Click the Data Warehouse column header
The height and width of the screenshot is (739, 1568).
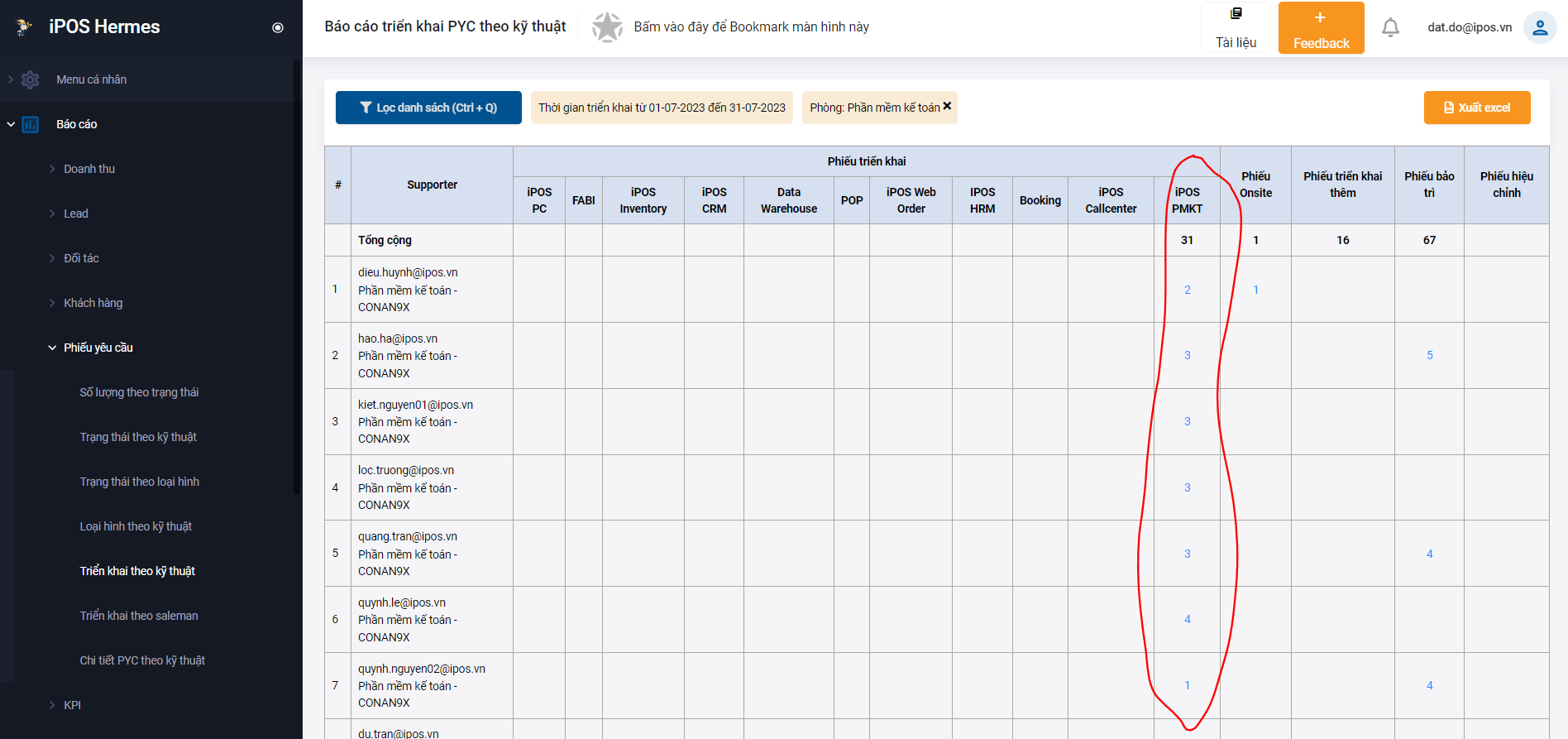789,200
